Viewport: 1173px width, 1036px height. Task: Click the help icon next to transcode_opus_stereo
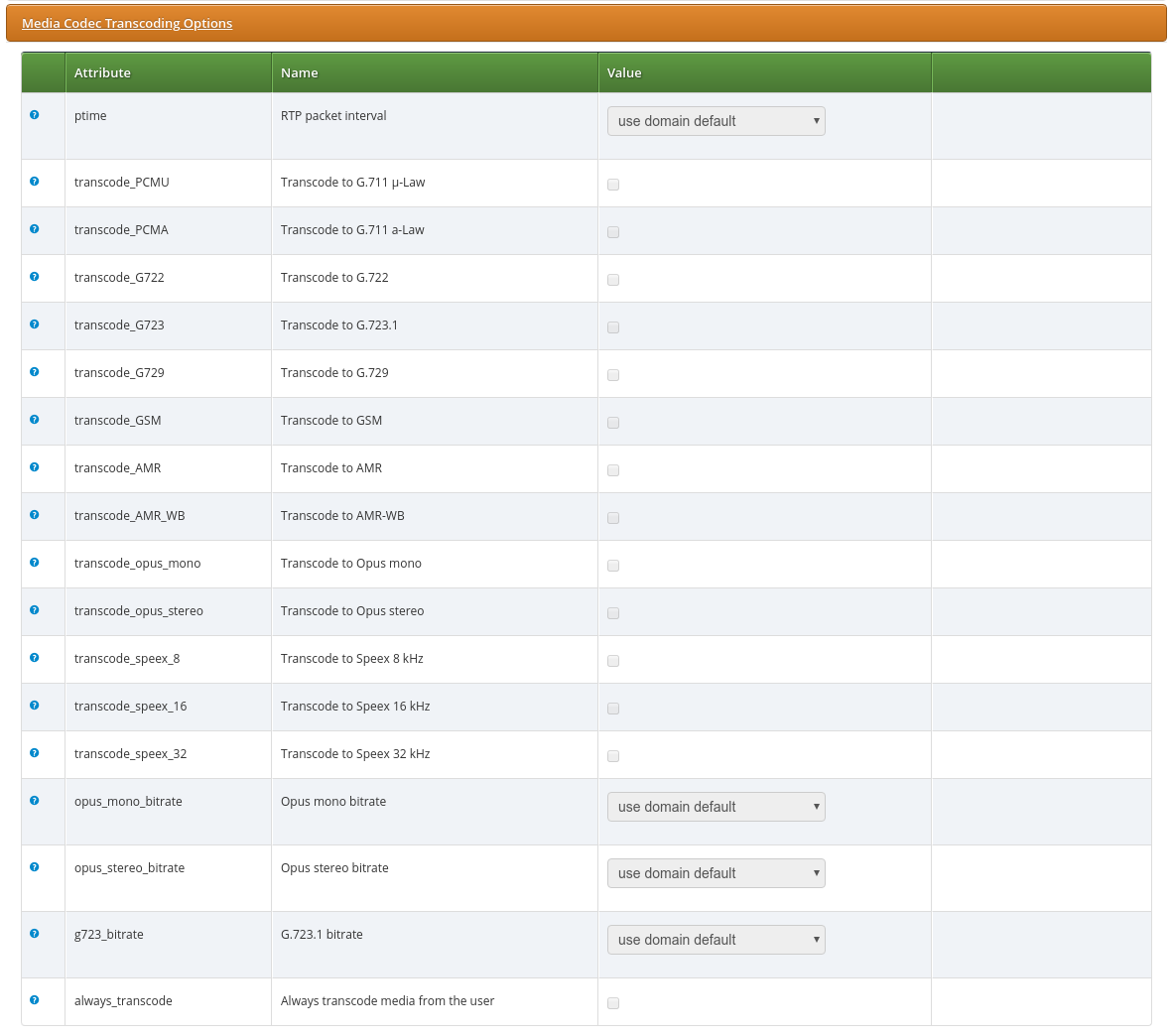[34, 610]
